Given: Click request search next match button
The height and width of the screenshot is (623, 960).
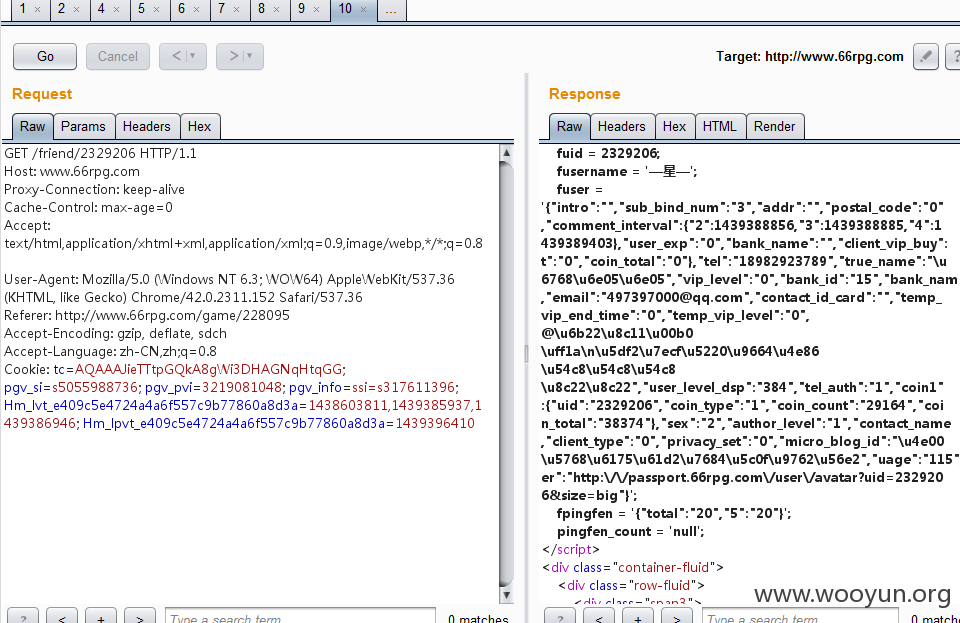Looking at the screenshot, I should point(140,617).
